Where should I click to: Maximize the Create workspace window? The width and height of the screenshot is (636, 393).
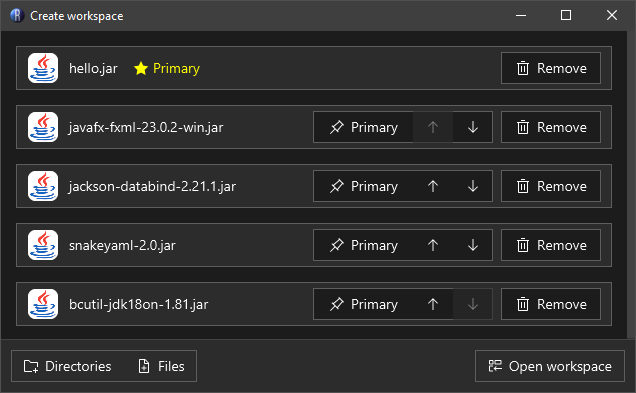pyautogui.click(x=566, y=15)
